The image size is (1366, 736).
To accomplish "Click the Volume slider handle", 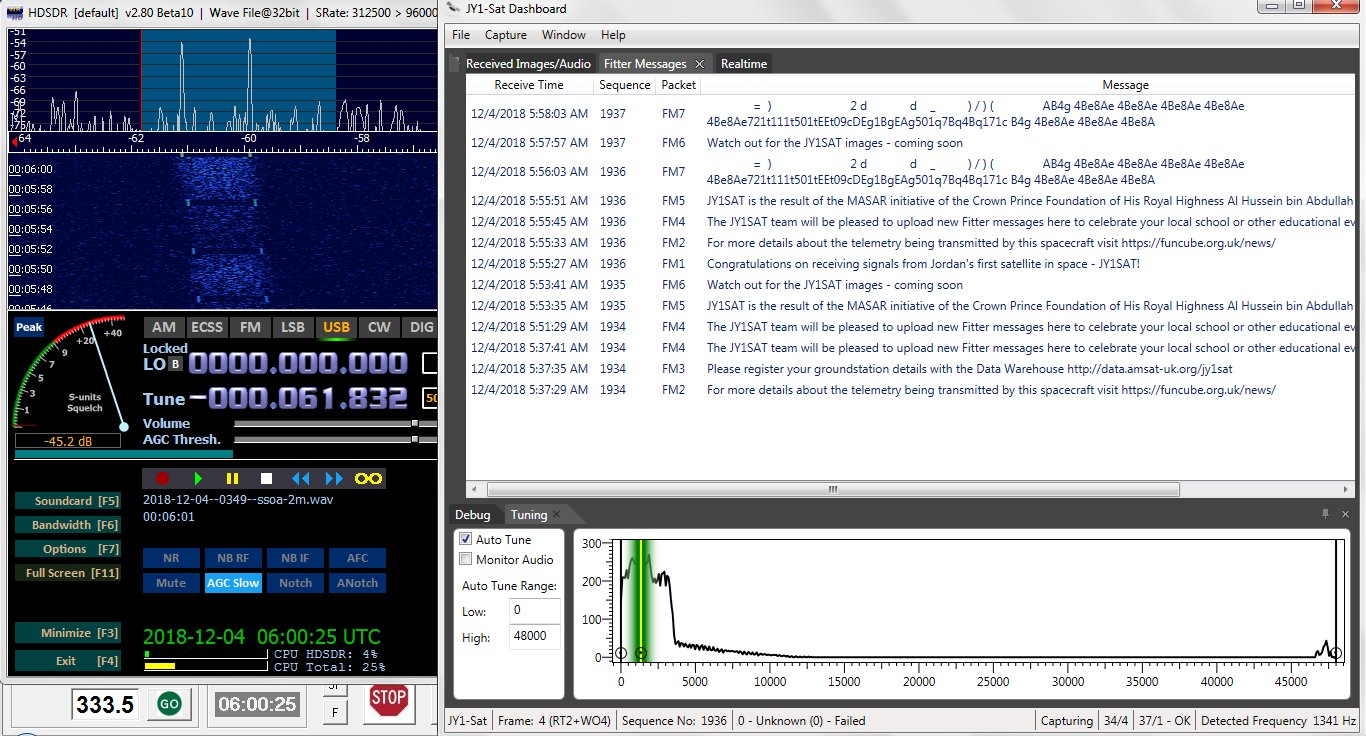I will coord(415,423).
